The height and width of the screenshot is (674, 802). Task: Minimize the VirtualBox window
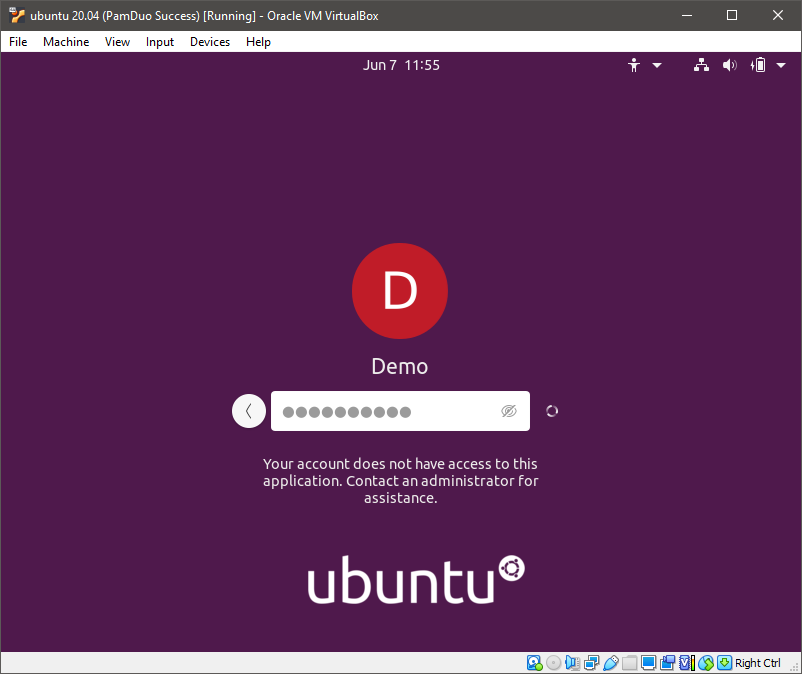point(687,15)
